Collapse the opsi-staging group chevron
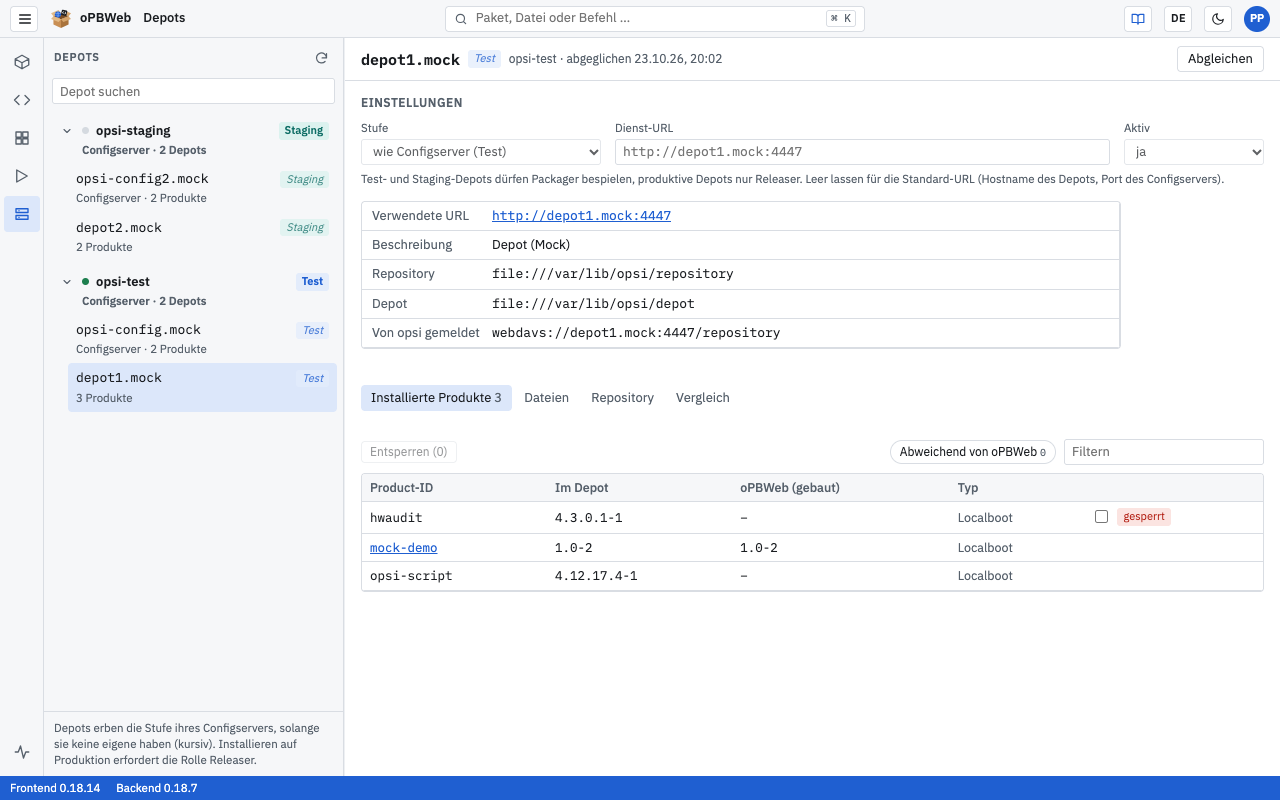 [x=67, y=131]
